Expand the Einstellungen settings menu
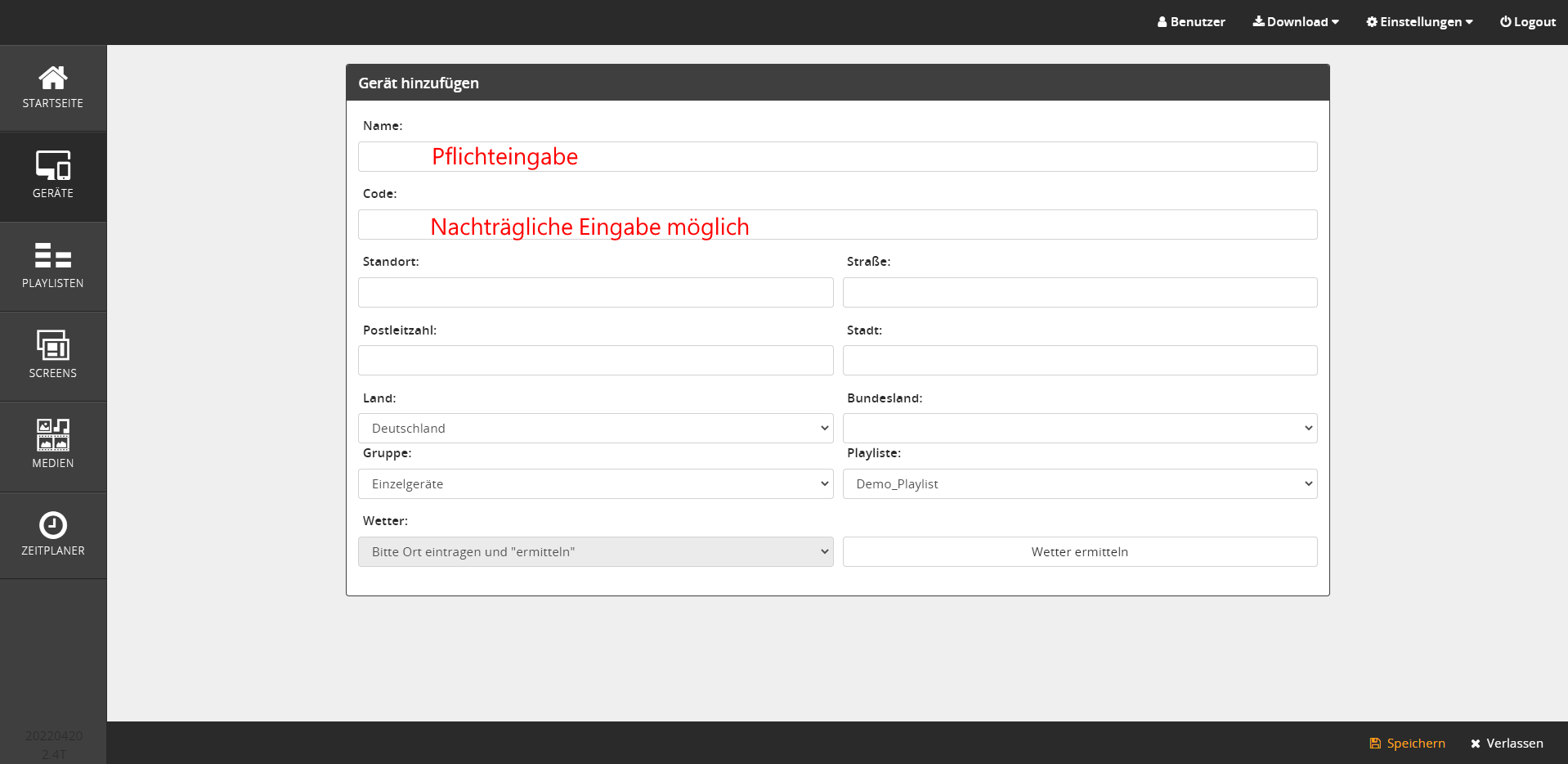Viewport: 1568px width, 764px height. click(1419, 22)
